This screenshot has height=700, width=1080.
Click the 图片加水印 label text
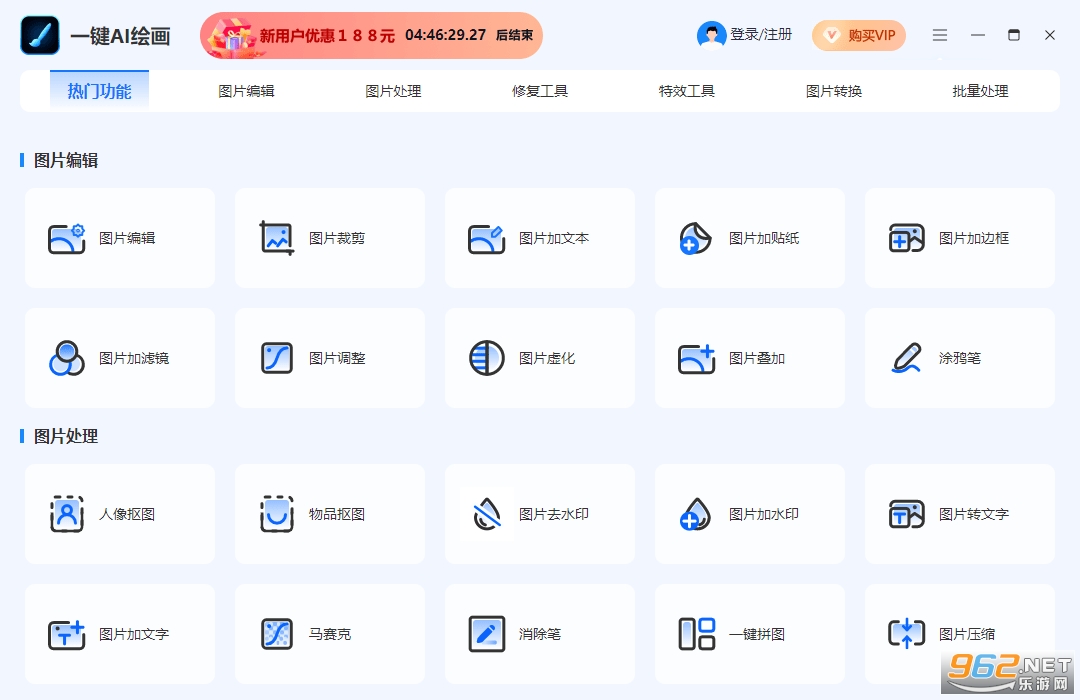(764, 514)
